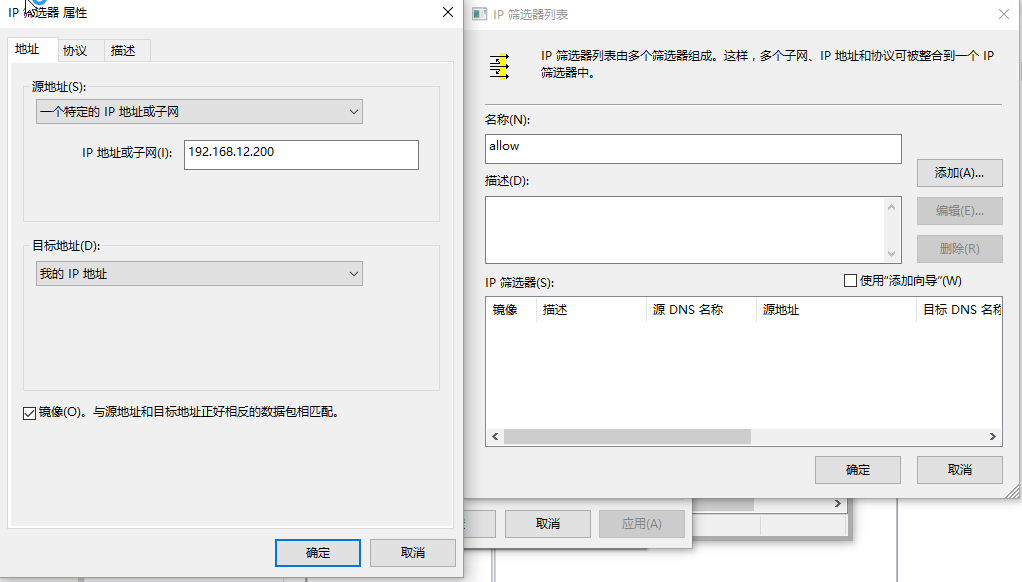Click the 名称 field containing allow

coord(690,148)
